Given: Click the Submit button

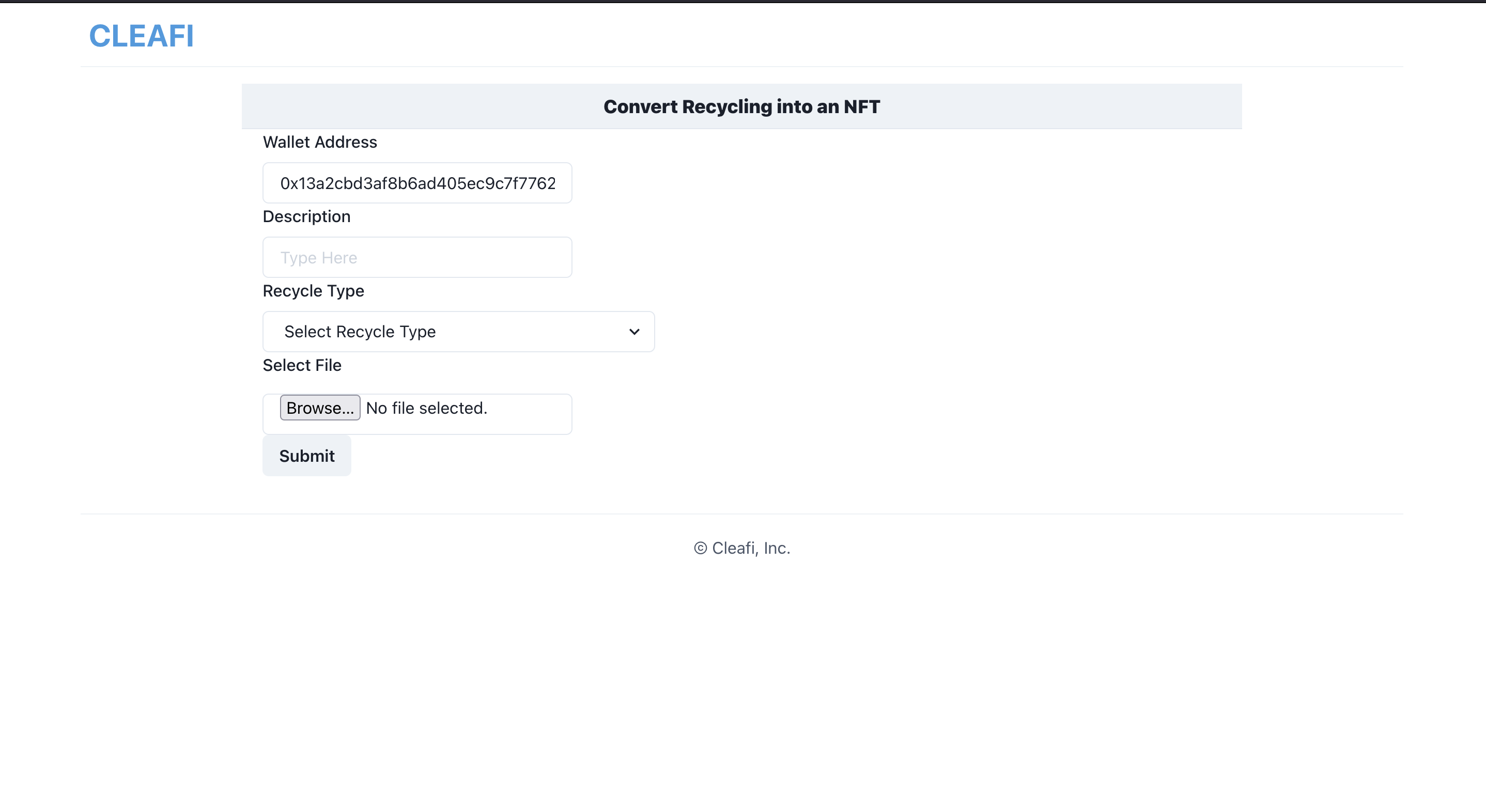Looking at the screenshot, I should [x=306, y=456].
